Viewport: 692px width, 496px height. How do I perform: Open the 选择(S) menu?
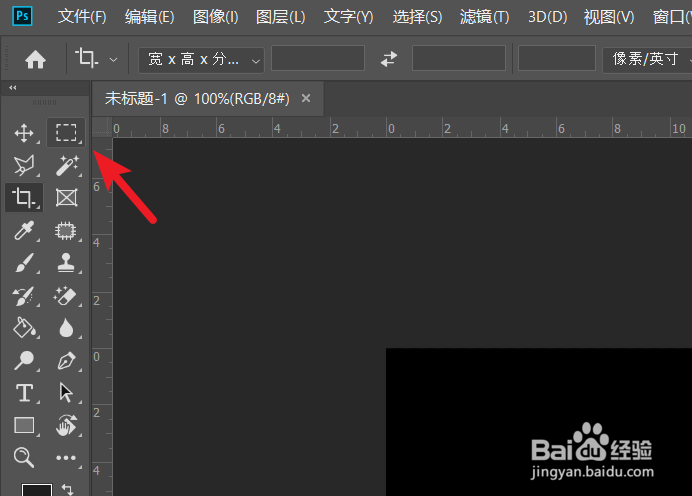click(417, 17)
